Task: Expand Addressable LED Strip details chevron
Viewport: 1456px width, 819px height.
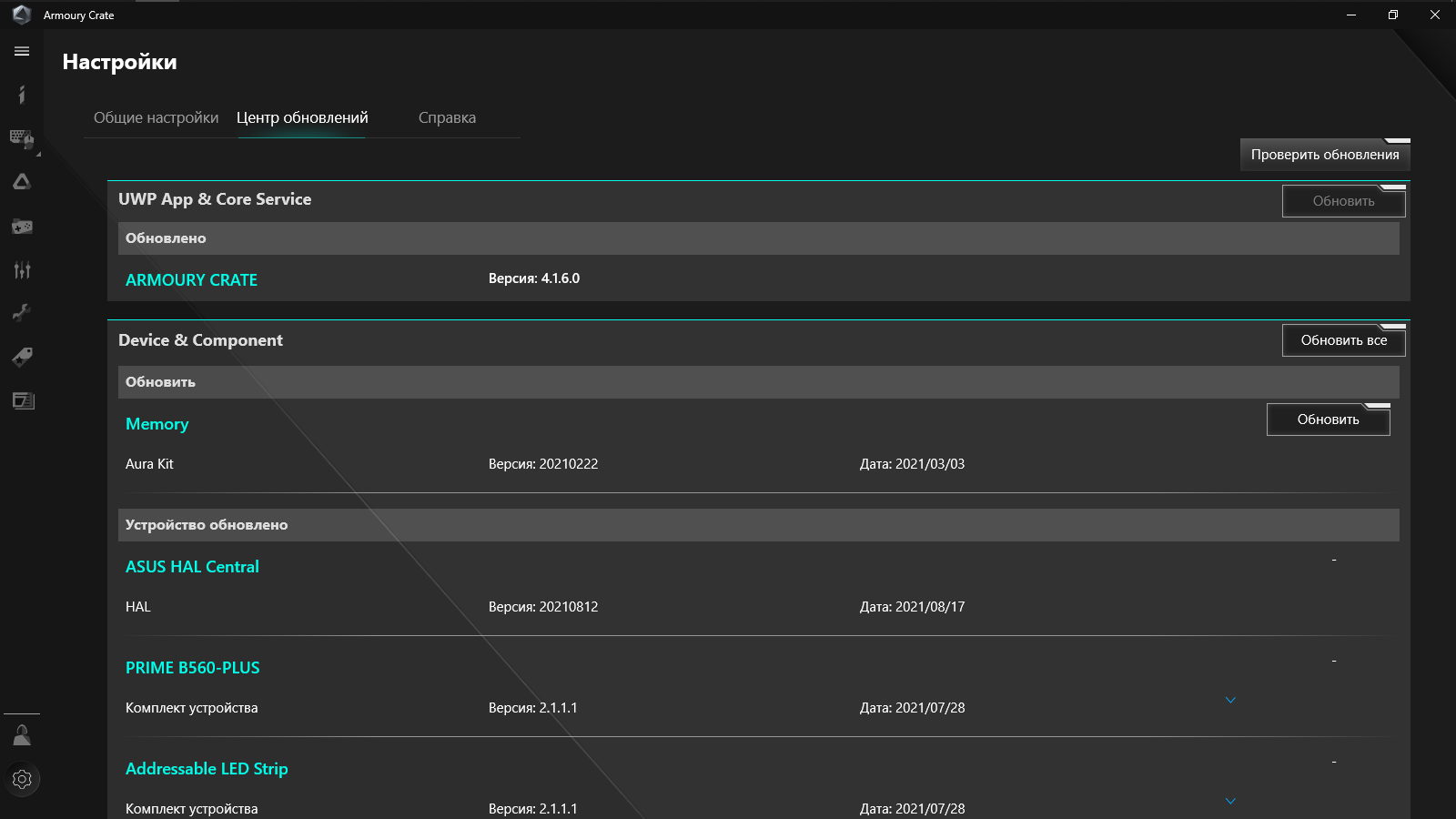Action: point(1230,801)
